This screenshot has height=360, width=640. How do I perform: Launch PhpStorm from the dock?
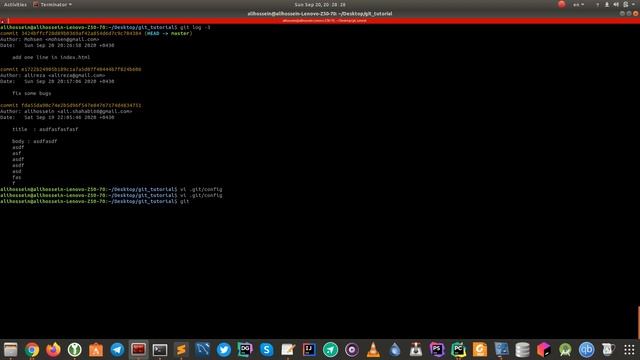(x=437, y=350)
